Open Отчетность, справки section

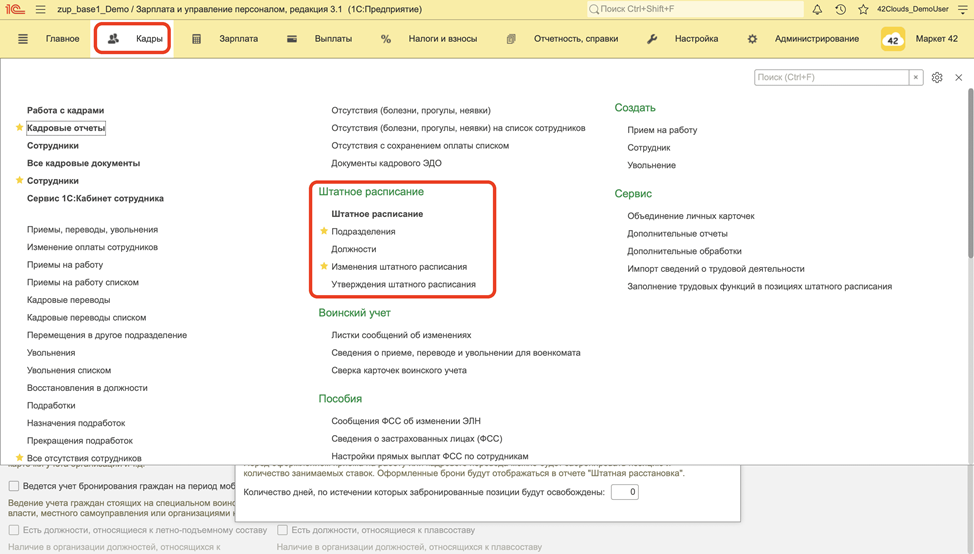pos(576,39)
